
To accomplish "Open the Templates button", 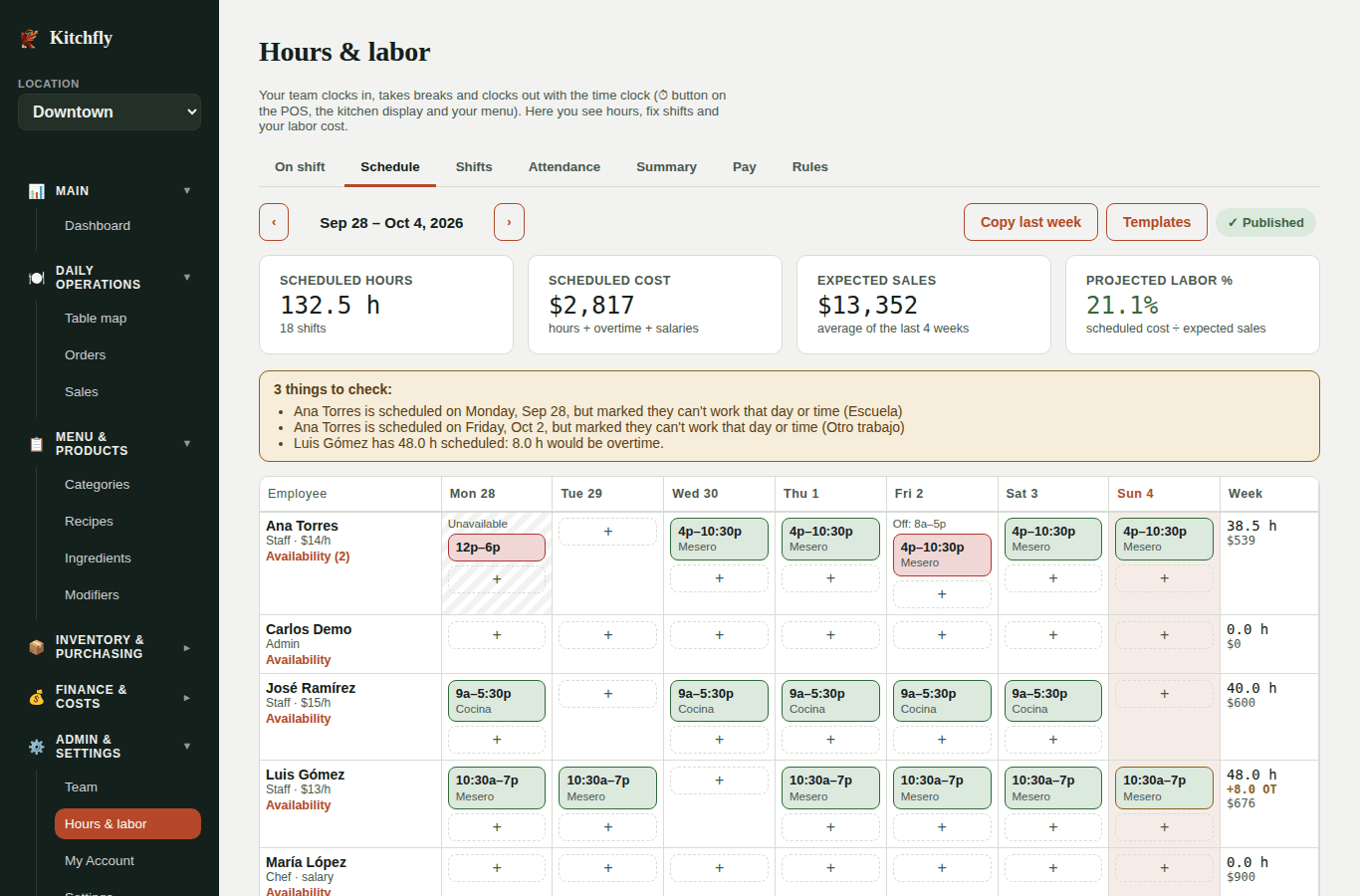I will 1157,222.
